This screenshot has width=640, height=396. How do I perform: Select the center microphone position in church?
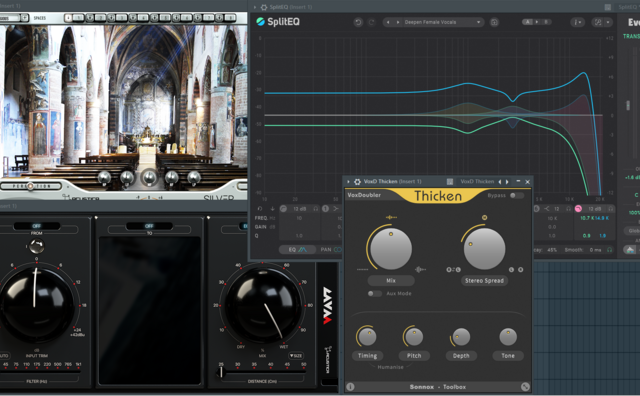click(149, 178)
